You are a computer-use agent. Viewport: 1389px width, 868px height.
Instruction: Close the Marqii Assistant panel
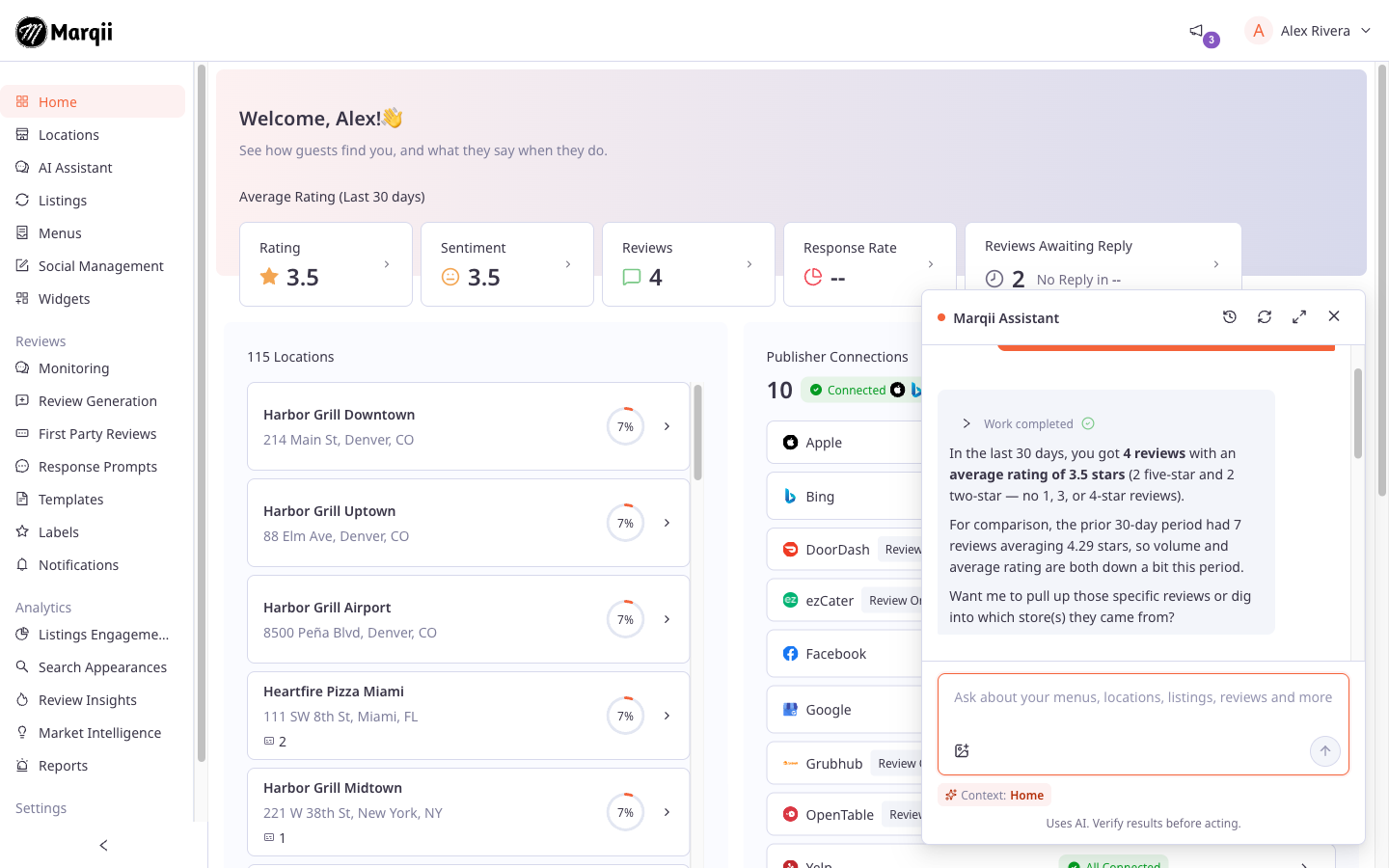(x=1334, y=316)
